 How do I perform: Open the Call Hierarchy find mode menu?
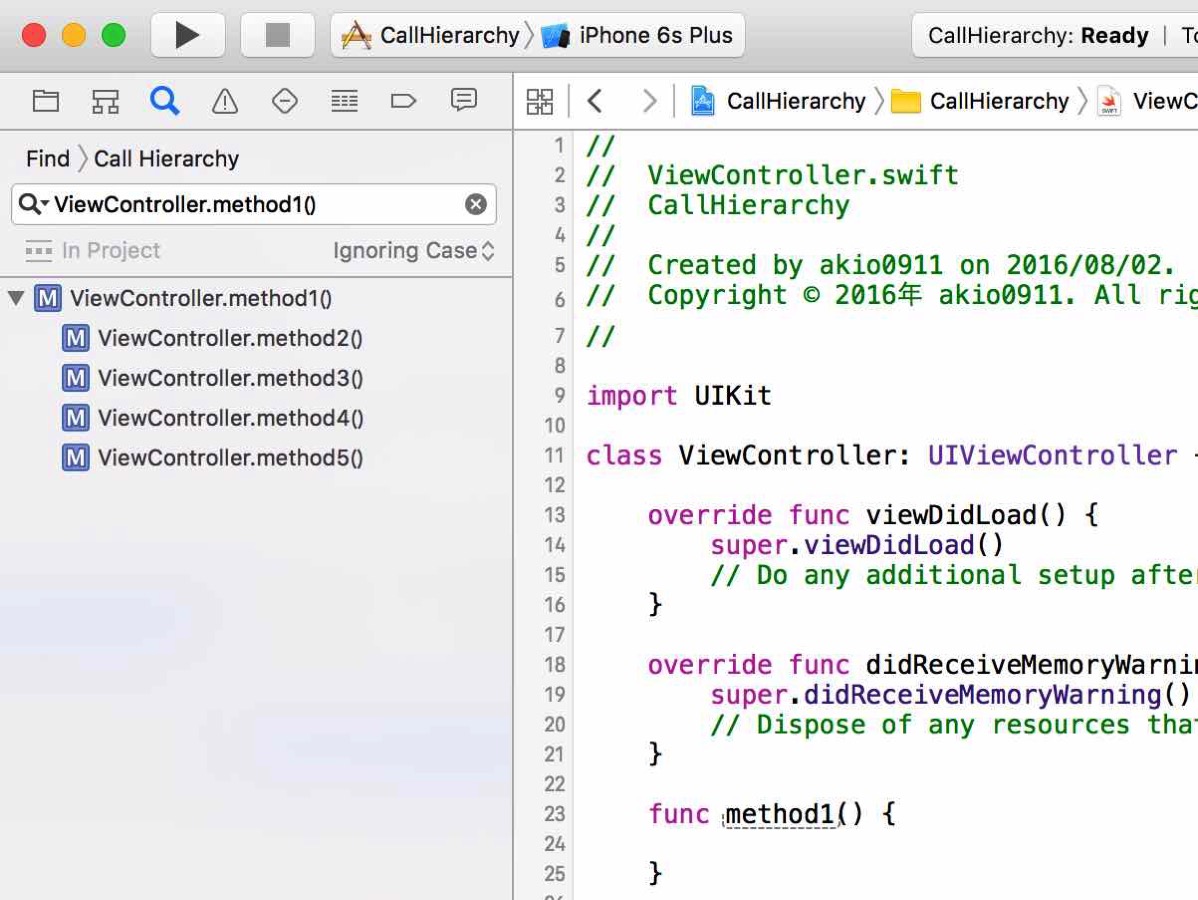tap(167, 159)
